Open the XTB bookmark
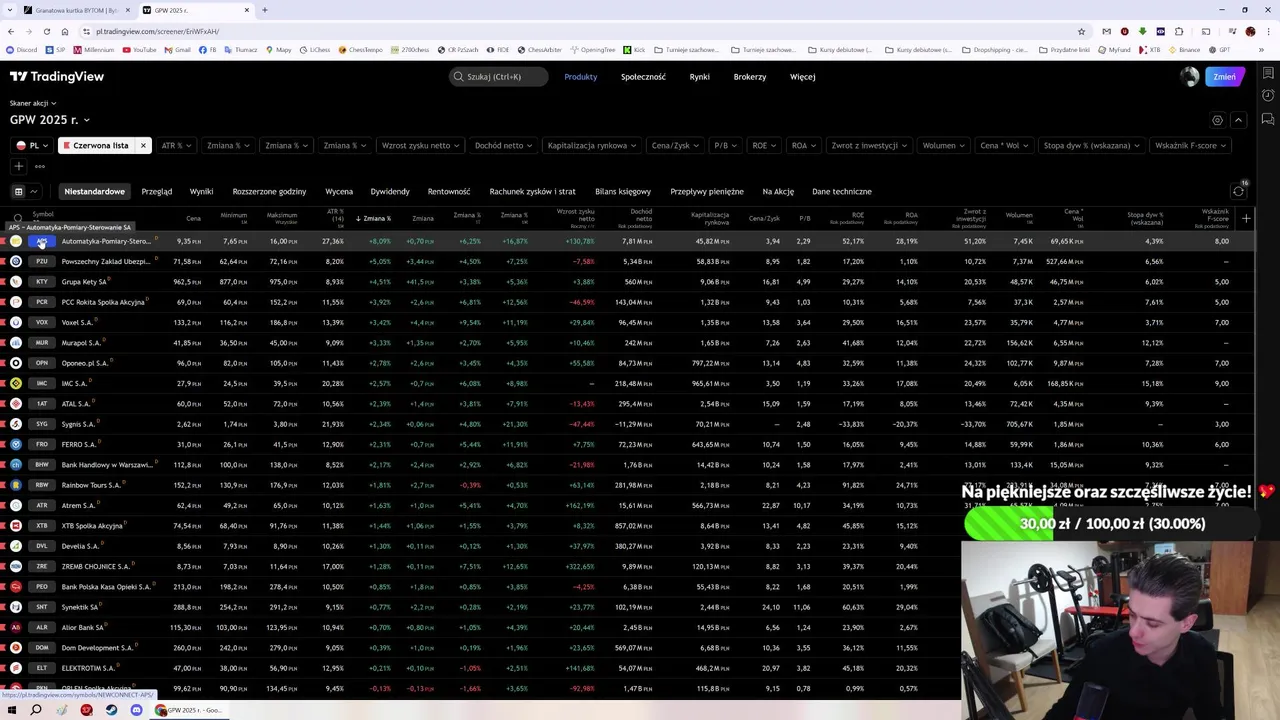Viewport: 1280px width, 720px height. point(1149,49)
